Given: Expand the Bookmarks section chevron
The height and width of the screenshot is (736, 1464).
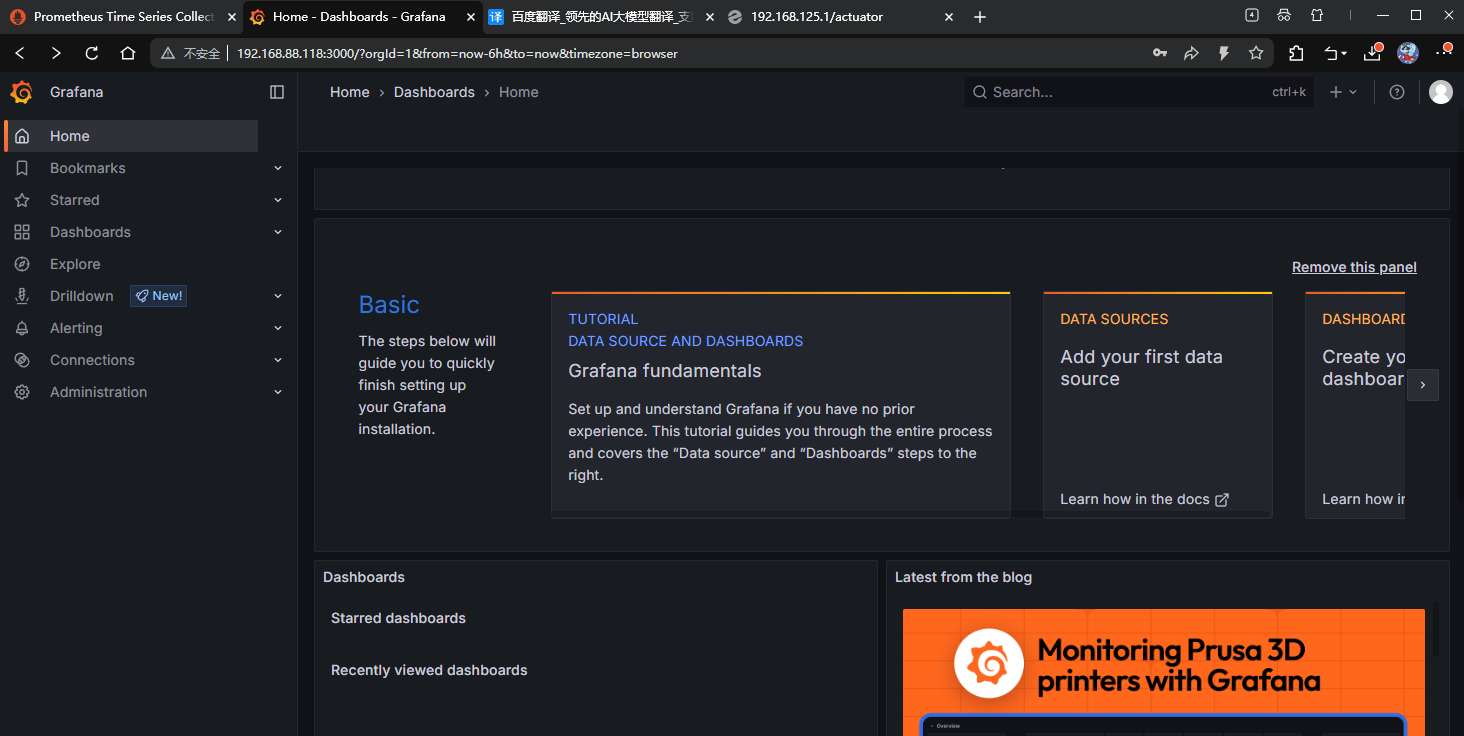Looking at the screenshot, I should click(x=278, y=168).
